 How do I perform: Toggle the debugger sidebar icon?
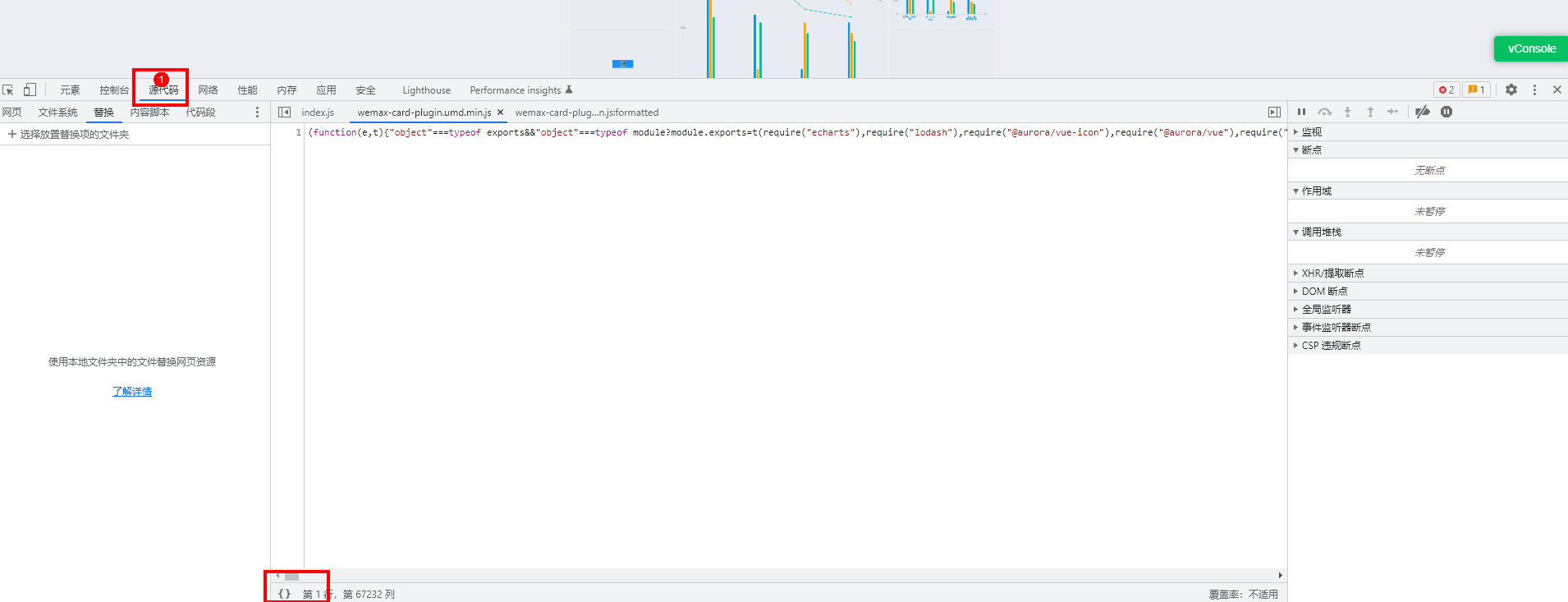tap(1274, 113)
